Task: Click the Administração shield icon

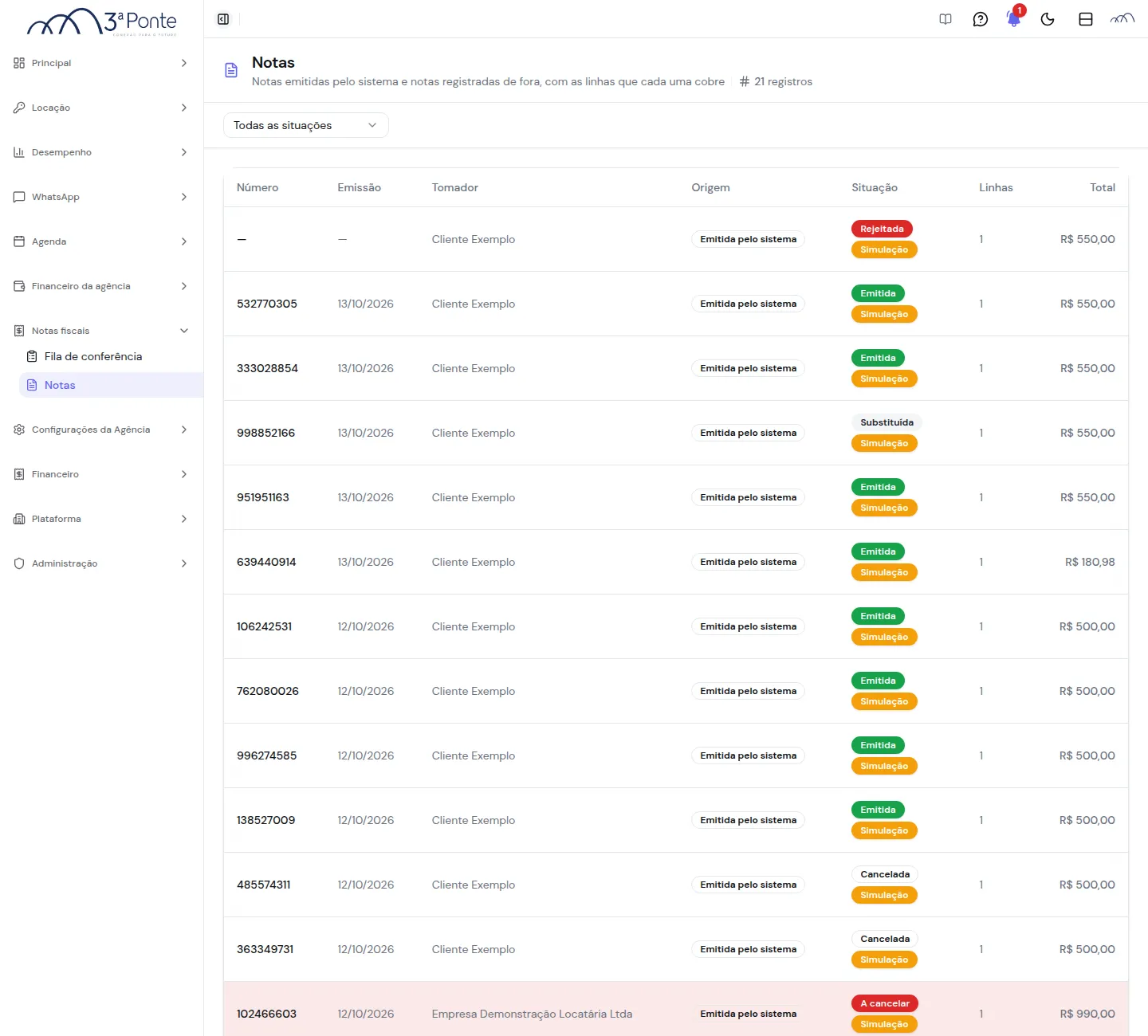Action: coord(19,563)
